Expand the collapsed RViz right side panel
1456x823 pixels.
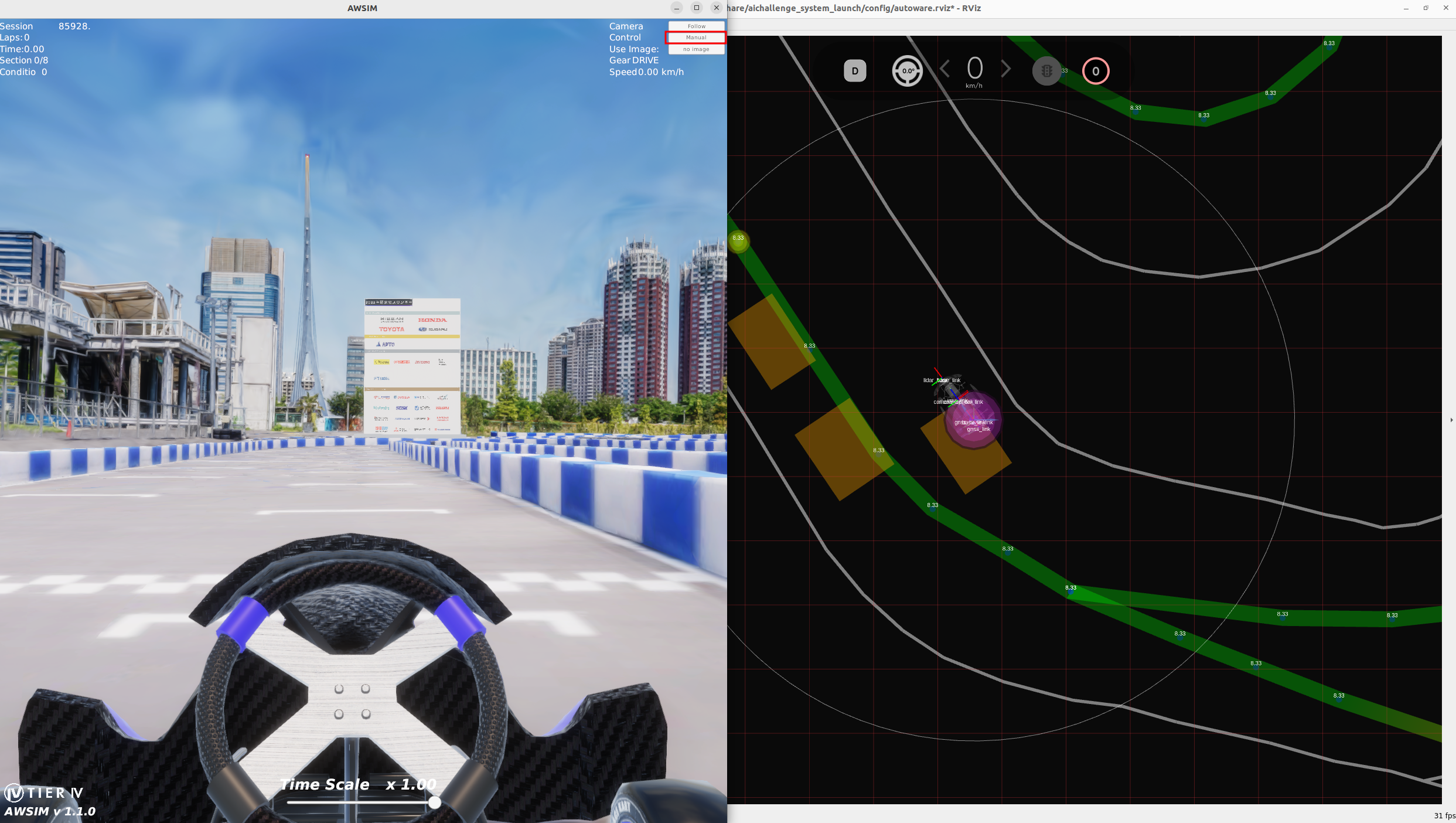[1451, 420]
